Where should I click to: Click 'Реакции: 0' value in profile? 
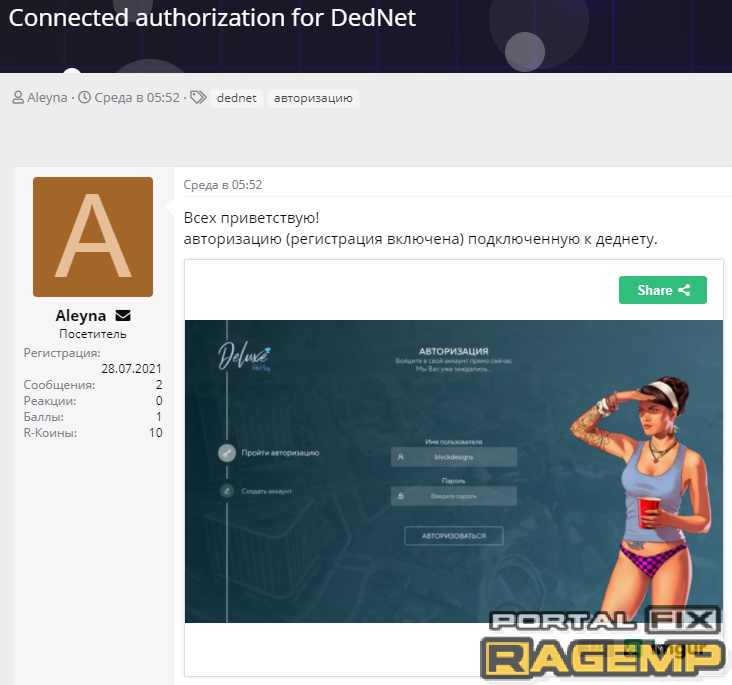click(x=159, y=401)
